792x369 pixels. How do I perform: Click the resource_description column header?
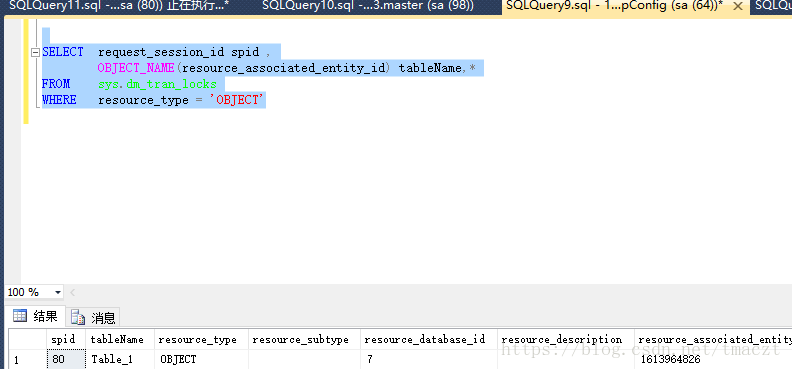click(x=566, y=339)
